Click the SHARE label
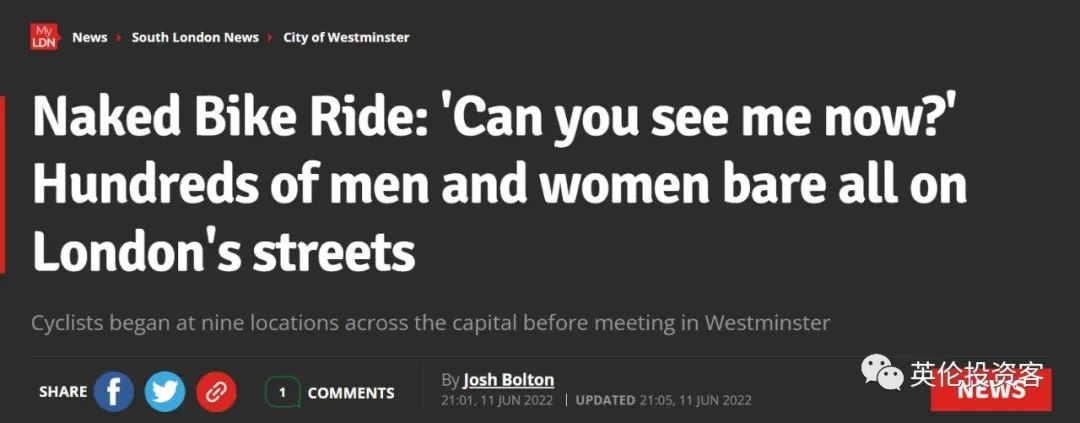The height and width of the screenshot is (423, 1080). click(62, 393)
